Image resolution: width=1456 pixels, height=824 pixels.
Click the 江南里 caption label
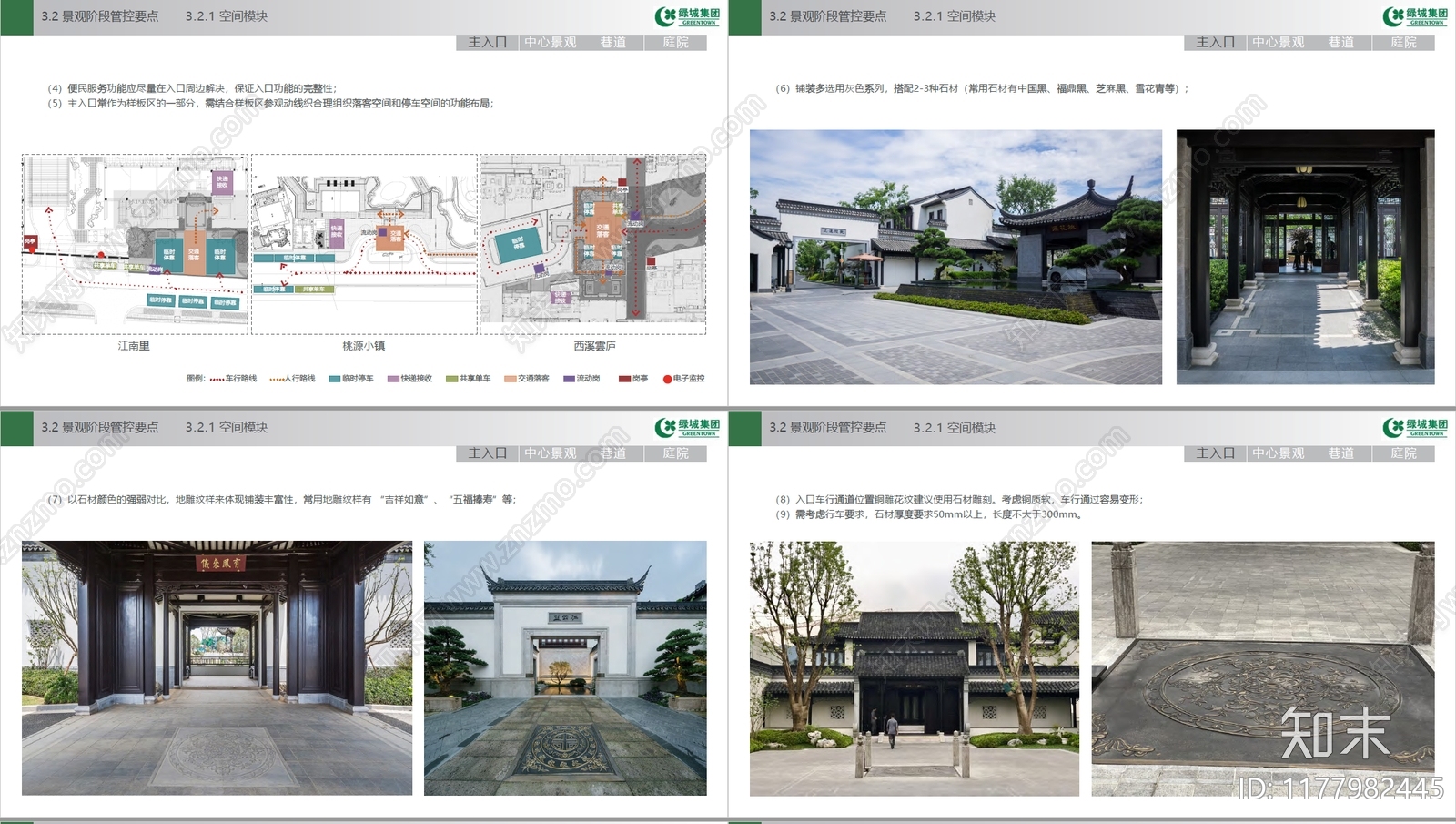[134, 346]
